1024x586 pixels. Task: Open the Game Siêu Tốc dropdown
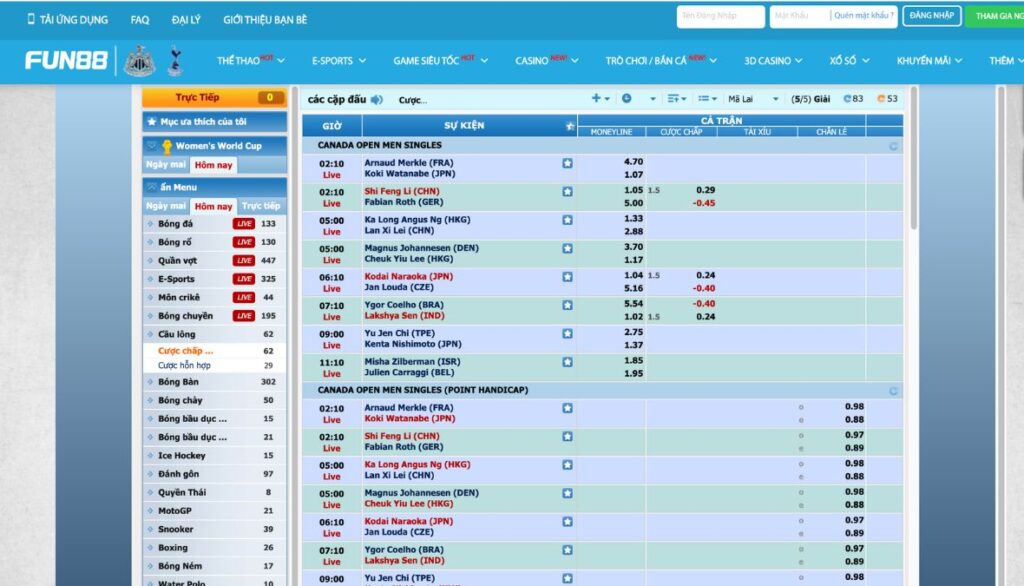[440, 60]
